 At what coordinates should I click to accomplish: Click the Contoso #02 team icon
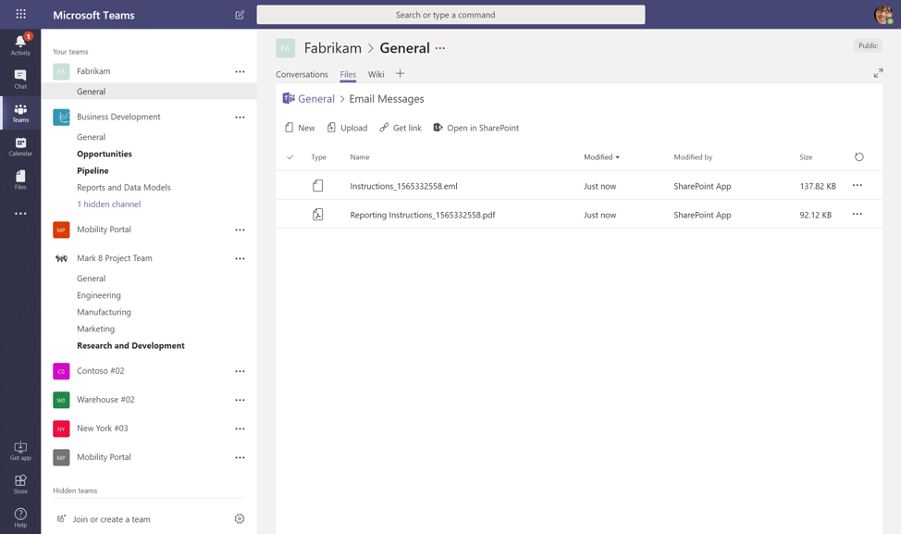coord(62,371)
